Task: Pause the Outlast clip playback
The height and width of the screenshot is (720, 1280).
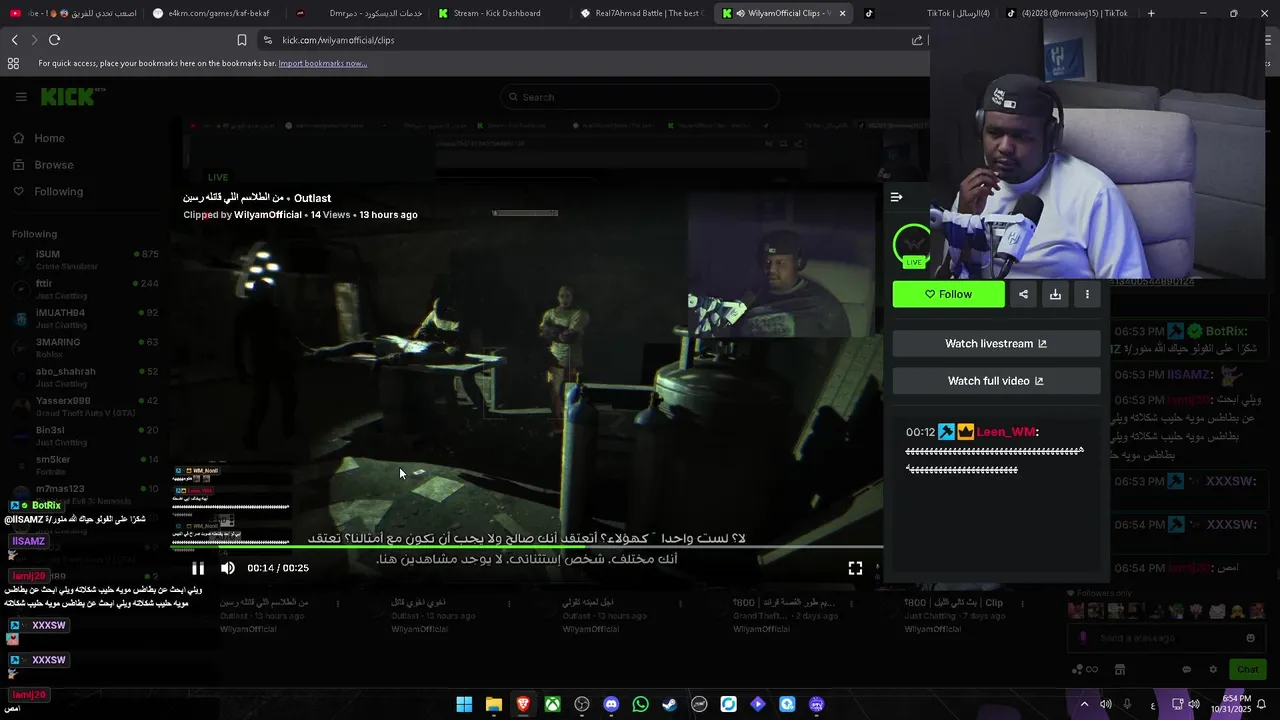Action: click(x=198, y=568)
